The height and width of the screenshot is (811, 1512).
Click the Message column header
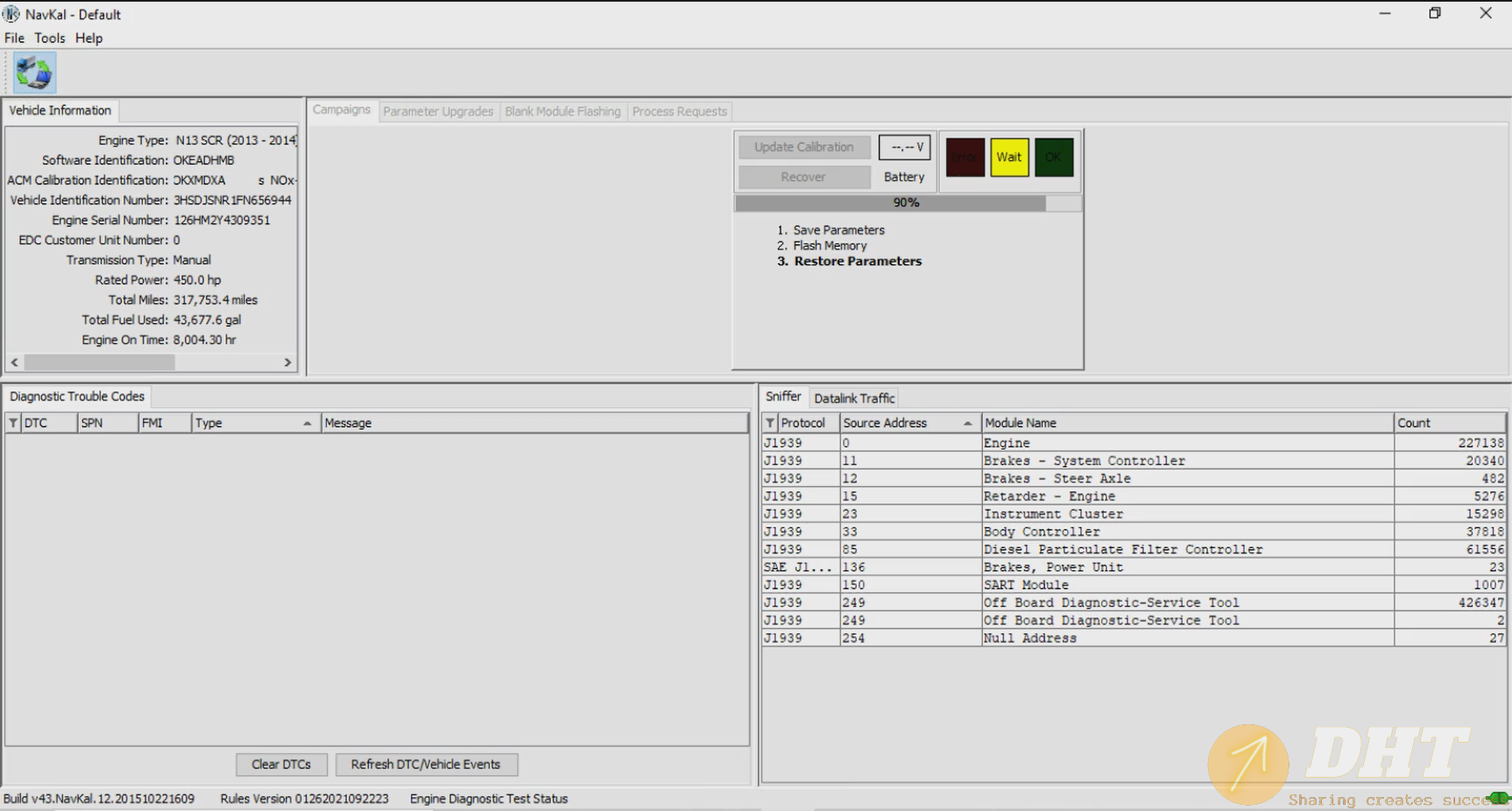coord(534,423)
